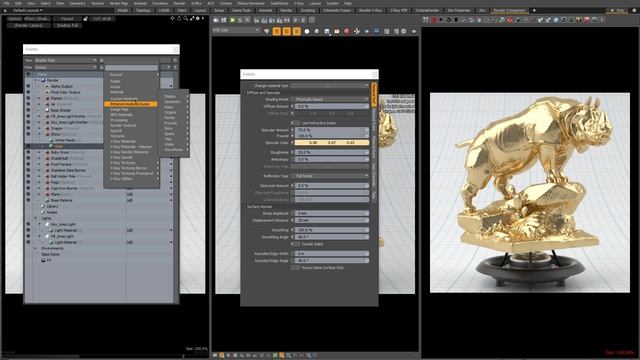The image size is (640, 360).
Task: Click the Base Material sphere icon
Action: click(x=47, y=200)
